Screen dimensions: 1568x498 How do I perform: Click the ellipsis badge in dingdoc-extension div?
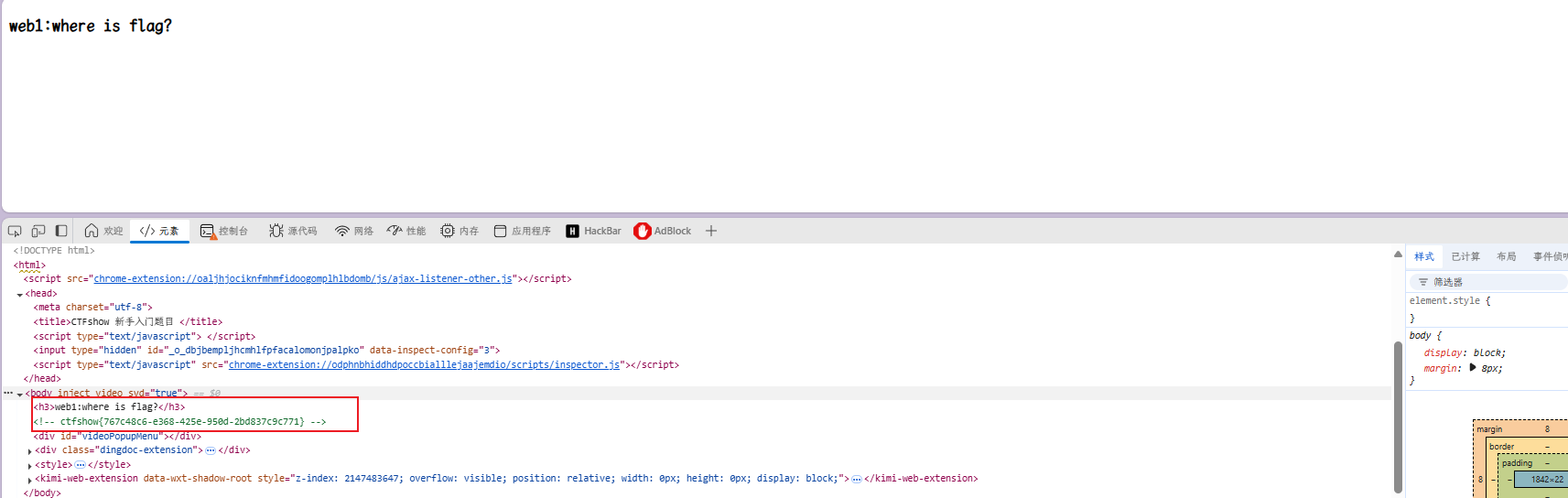211,450
